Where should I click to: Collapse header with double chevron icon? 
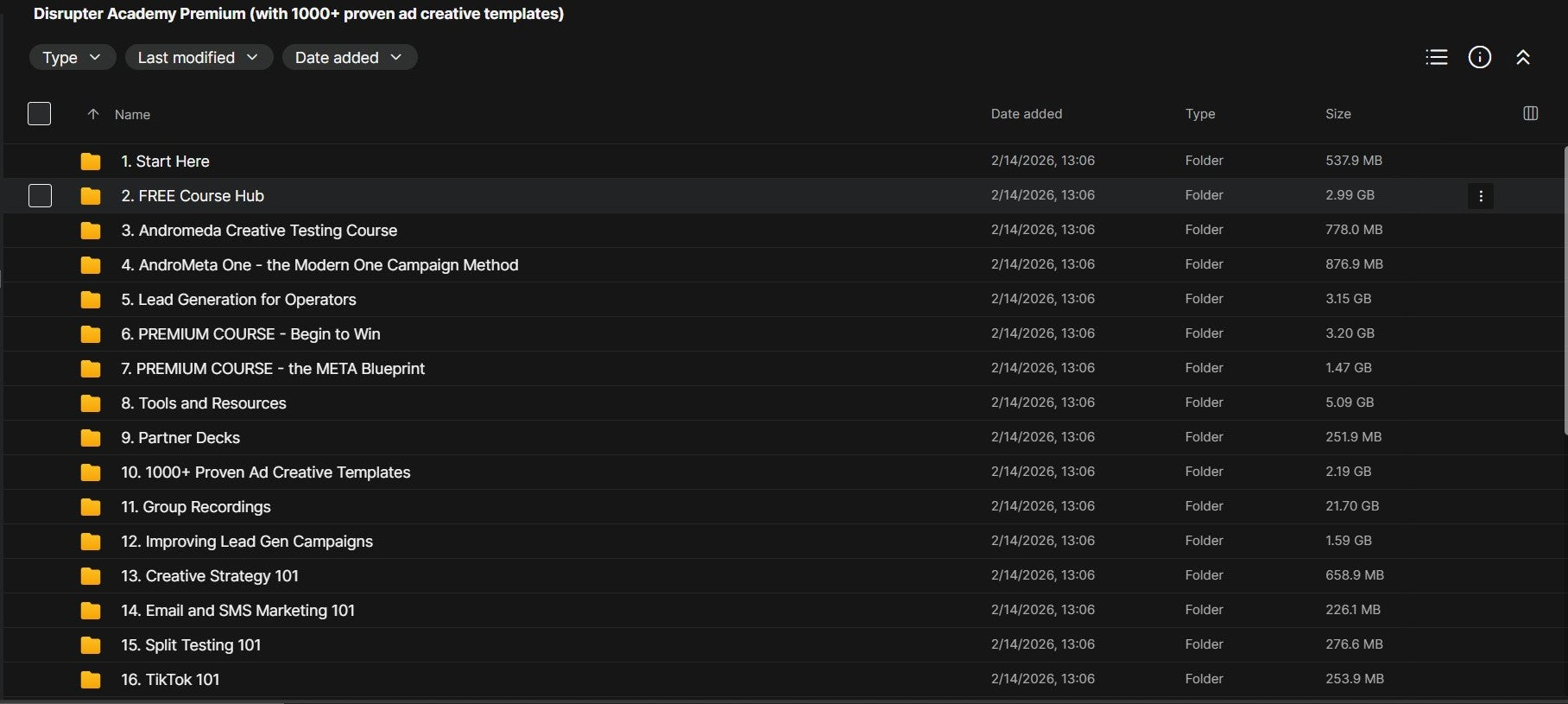tap(1523, 57)
